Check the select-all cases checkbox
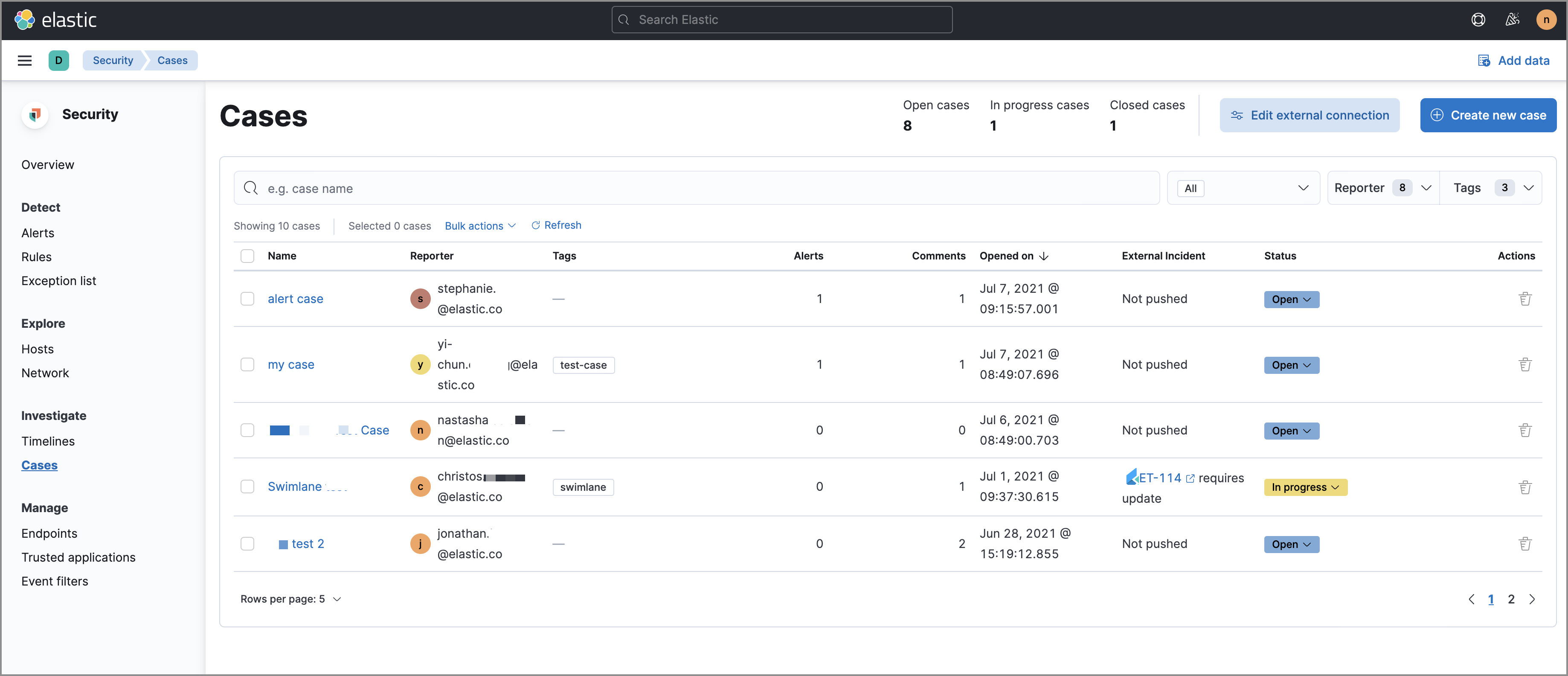Screen dimensions: 1568x676 (x=247, y=256)
